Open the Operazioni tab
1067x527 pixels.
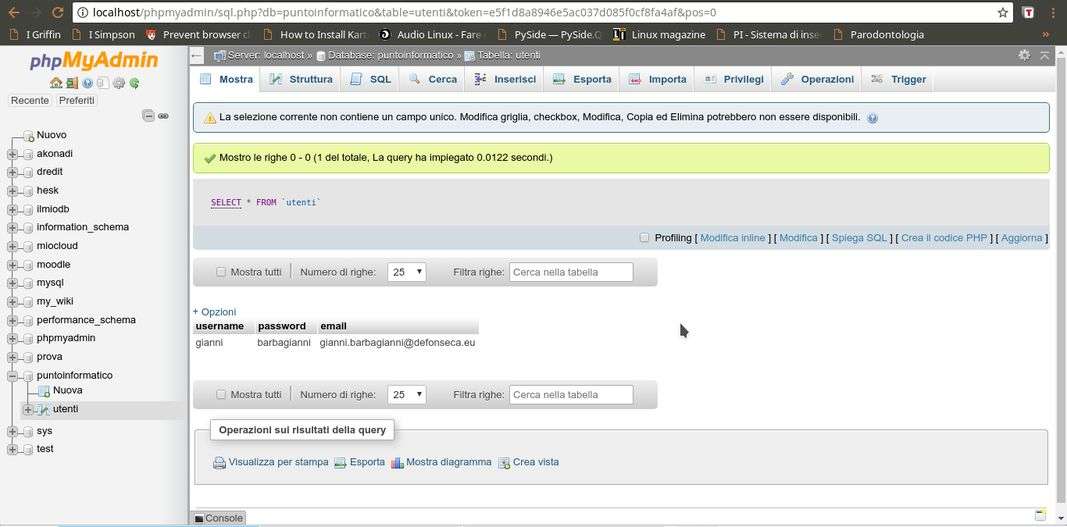[x=817, y=80]
